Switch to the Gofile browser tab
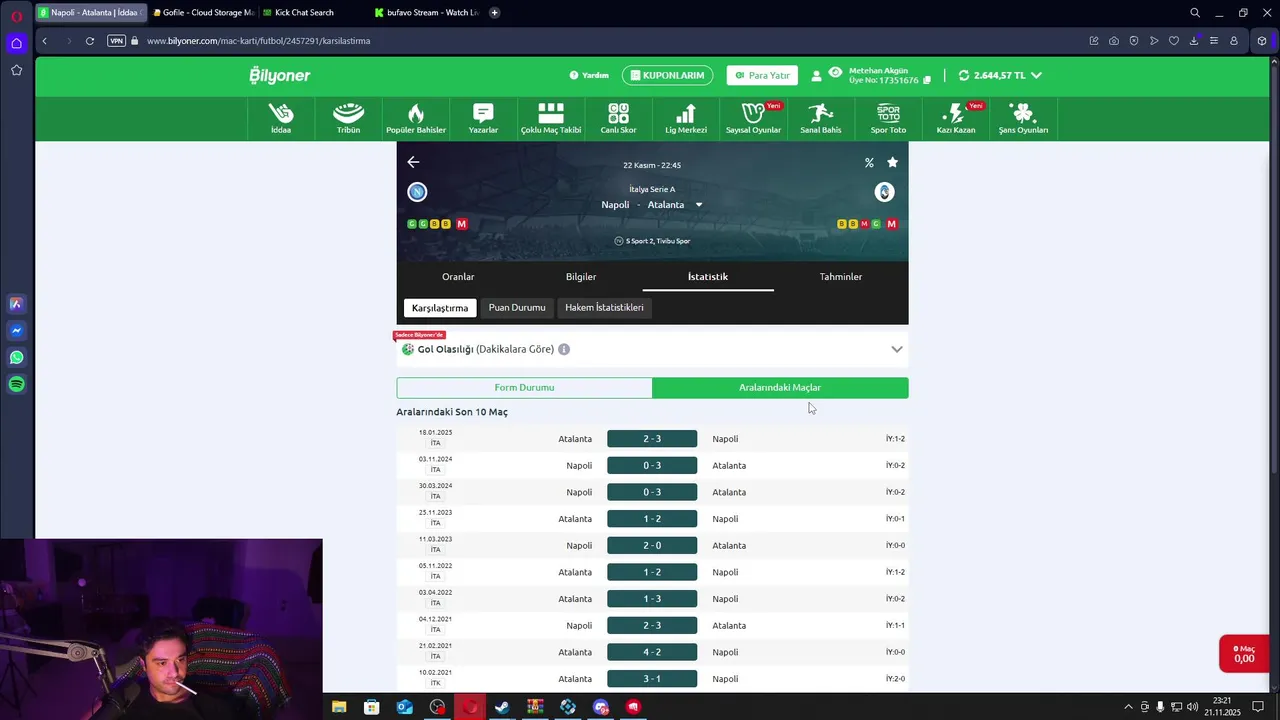1280x720 pixels. click(203, 13)
